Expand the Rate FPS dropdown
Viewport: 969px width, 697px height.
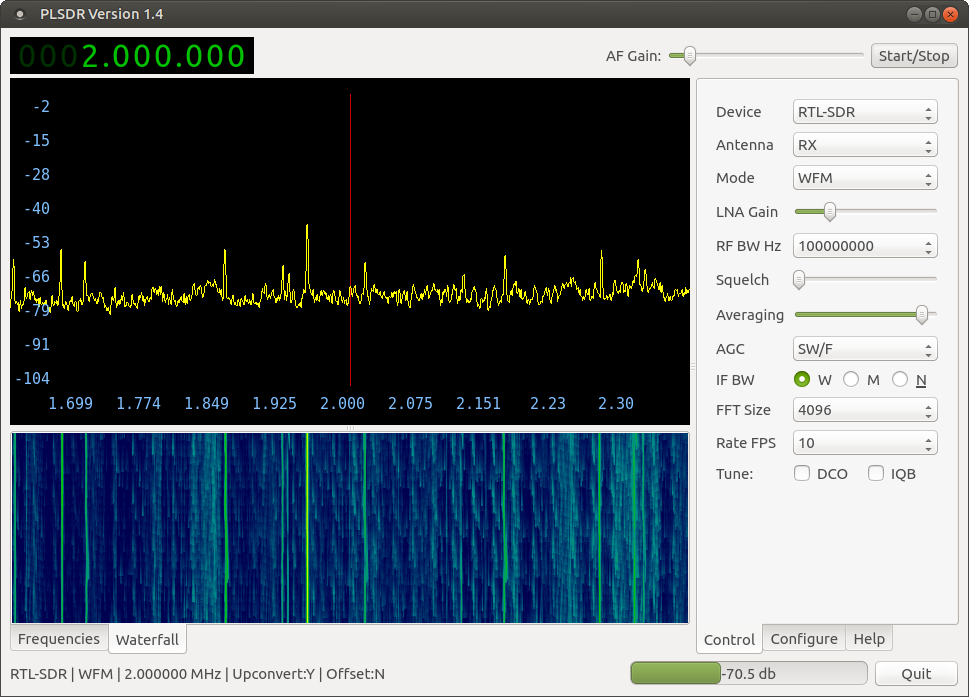click(864, 443)
